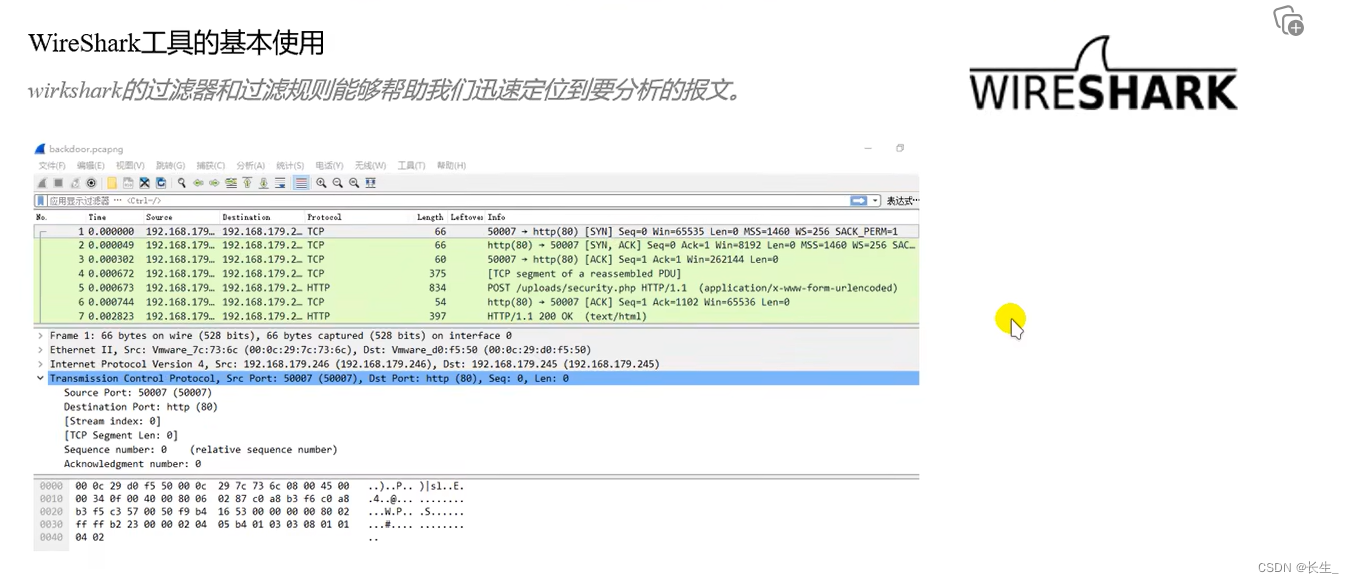This screenshot has height=583, width=1354.
Task: Click the Stop capture square icon
Action: (x=58, y=183)
